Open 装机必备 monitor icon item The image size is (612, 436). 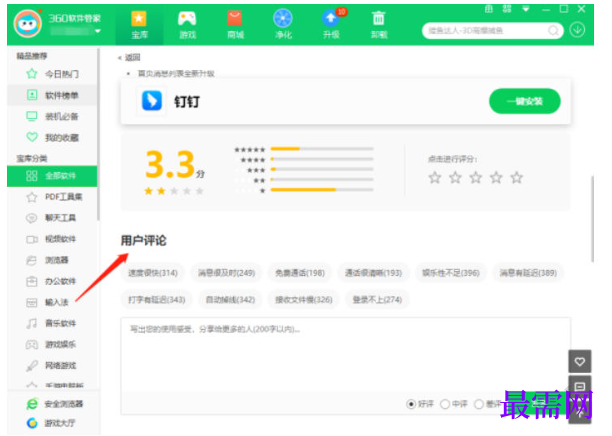point(52,116)
